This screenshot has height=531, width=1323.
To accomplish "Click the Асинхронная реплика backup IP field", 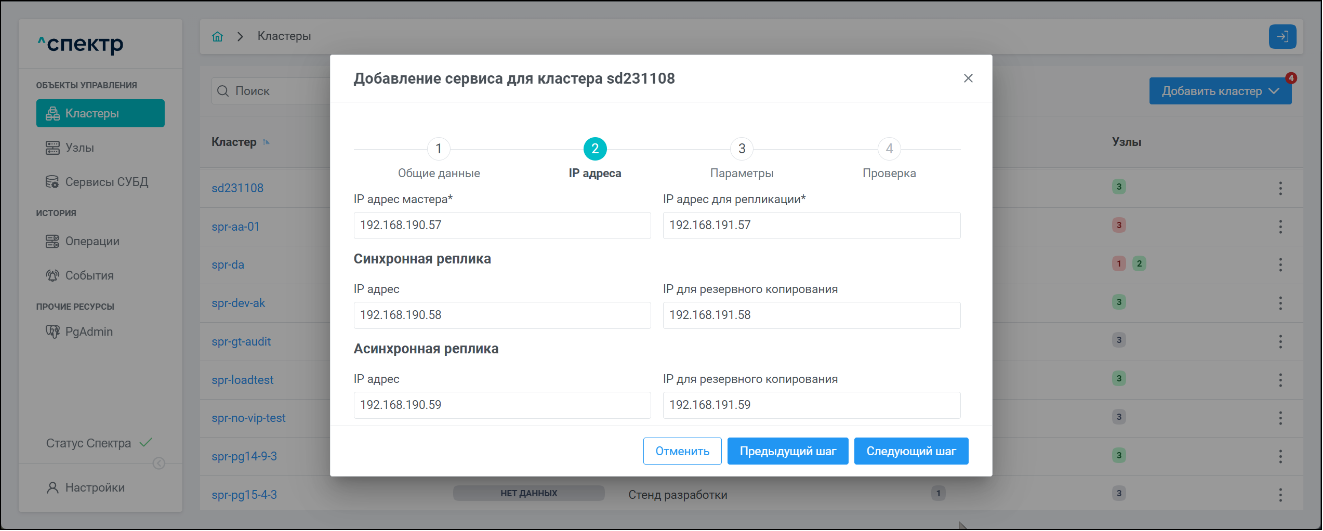I will click(x=812, y=405).
